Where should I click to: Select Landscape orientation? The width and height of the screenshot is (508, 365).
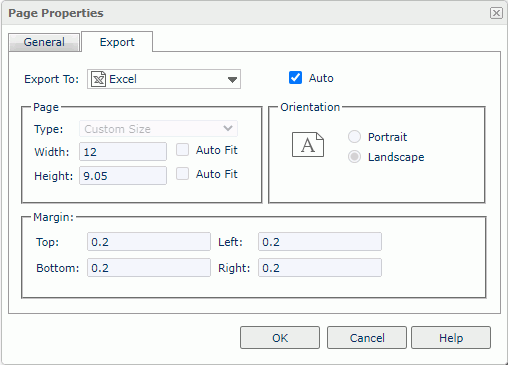point(354,157)
